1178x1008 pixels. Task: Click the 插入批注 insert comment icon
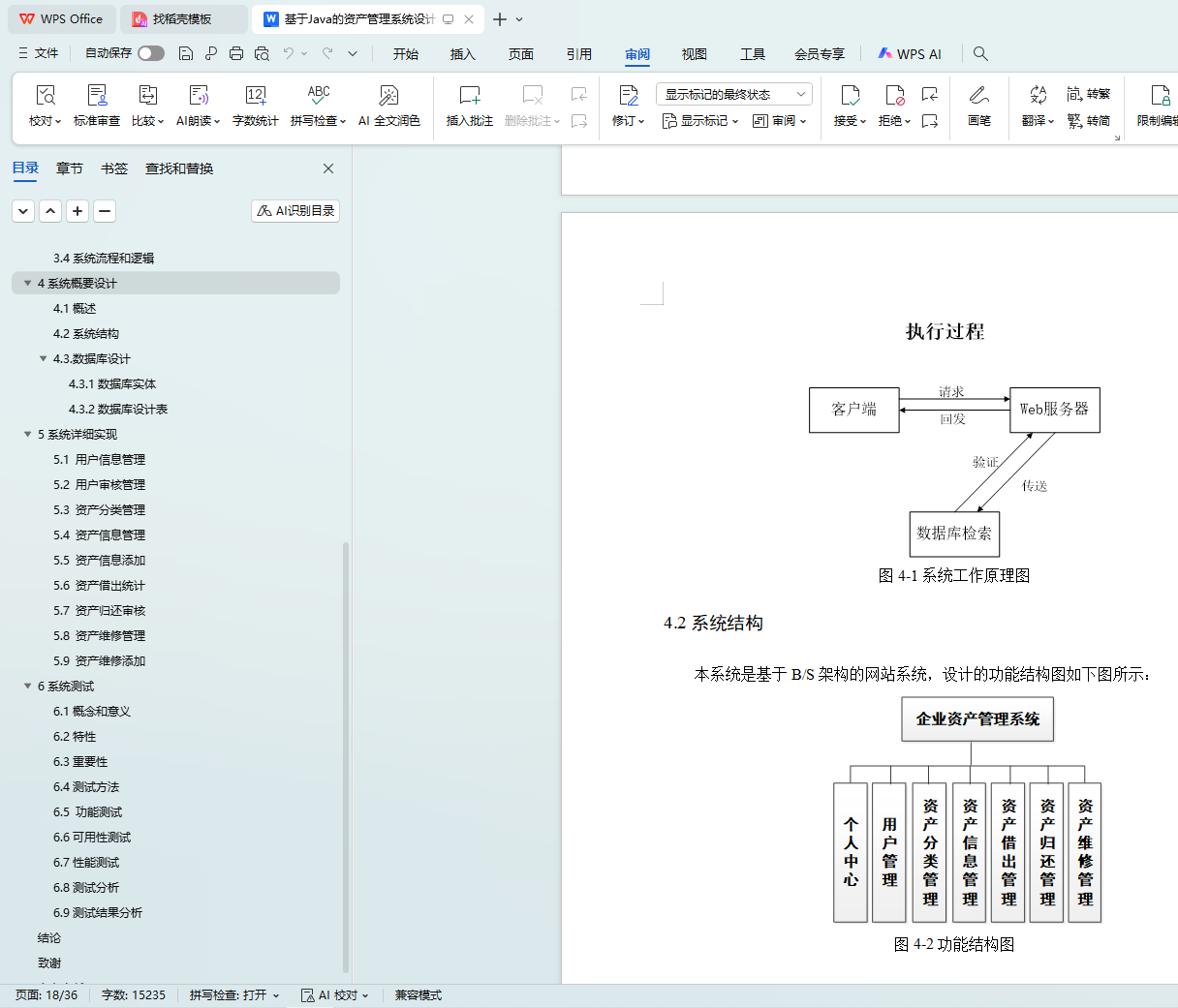[x=469, y=96]
